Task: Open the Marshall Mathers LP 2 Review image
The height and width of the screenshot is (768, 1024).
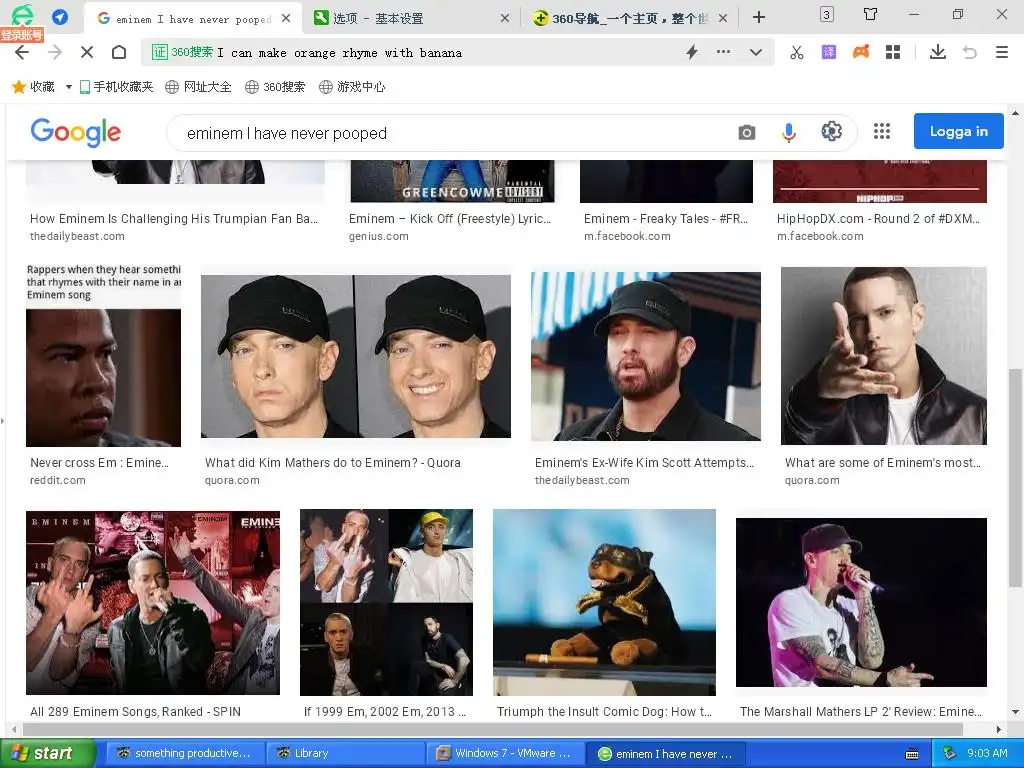Action: point(861,602)
